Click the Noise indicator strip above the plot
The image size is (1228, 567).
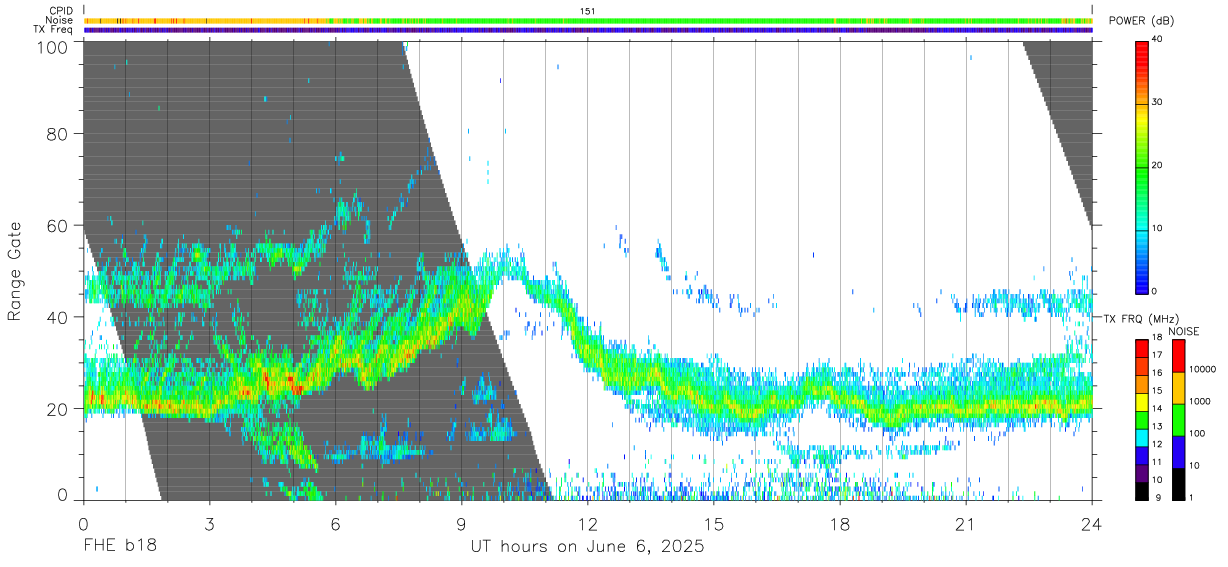[588, 20]
